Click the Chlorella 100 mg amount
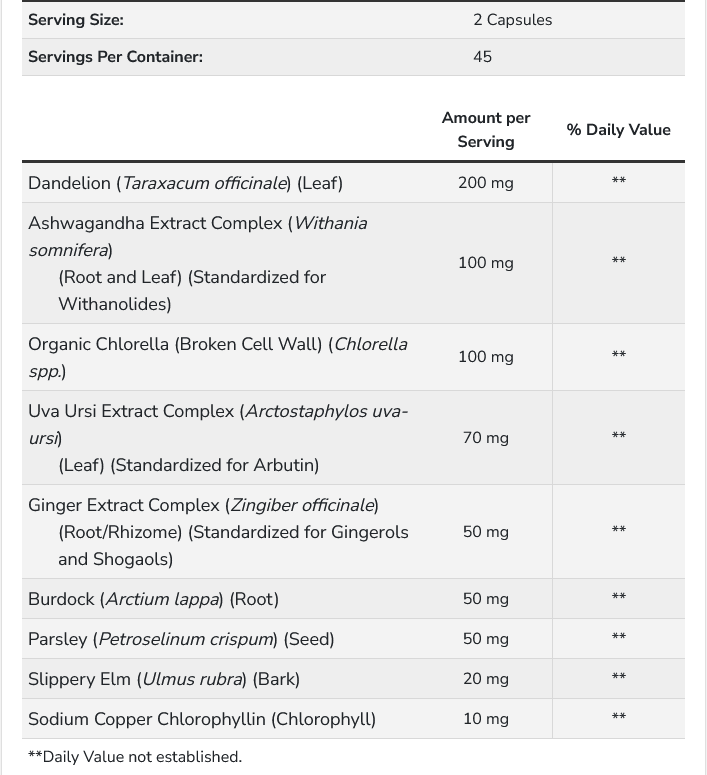Image resolution: width=707 pixels, height=775 pixels. click(486, 357)
